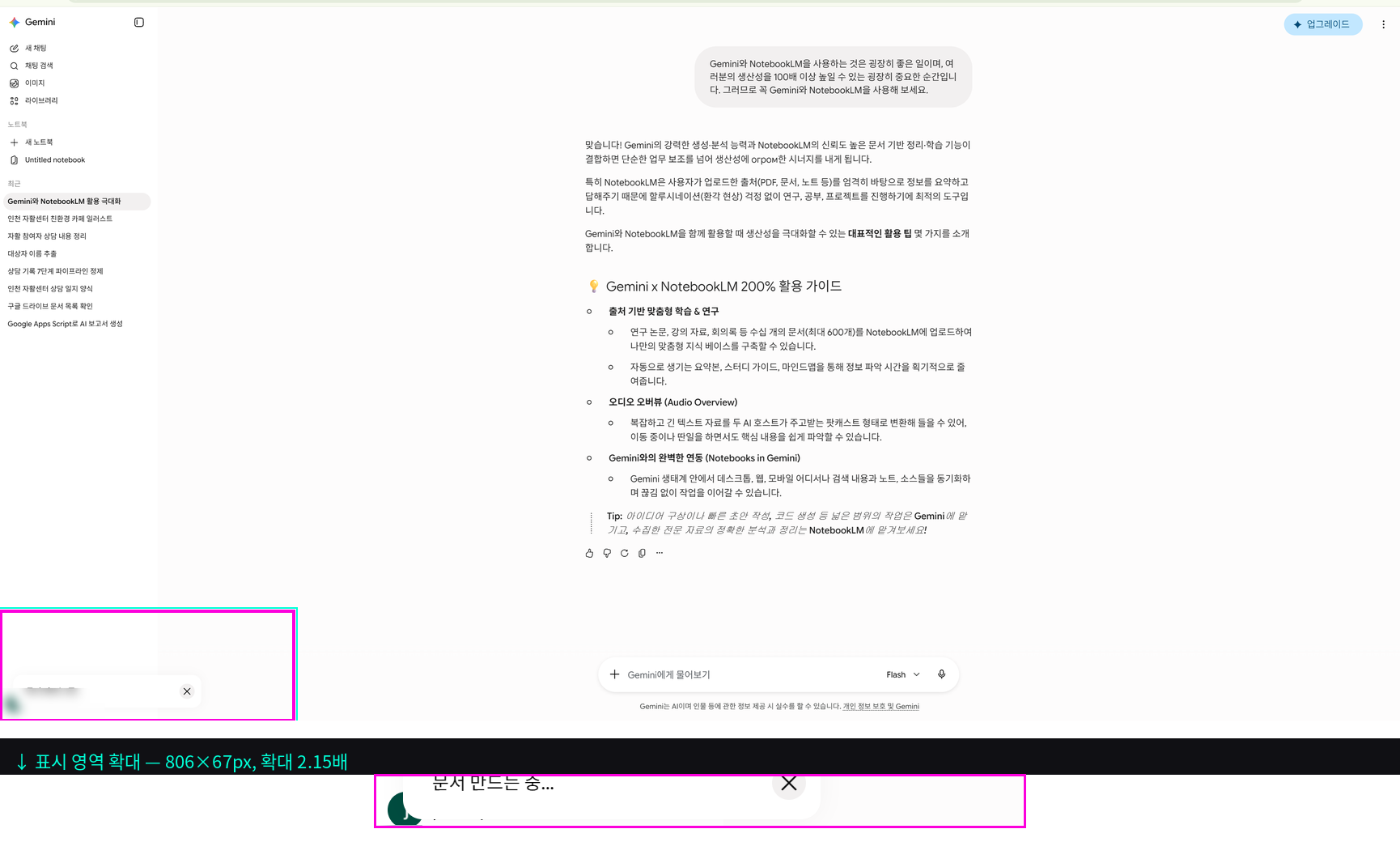Screen dimensions: 1400x846
Task: Open the chat "대상자 이름 추출"
Action: [32, 254]
